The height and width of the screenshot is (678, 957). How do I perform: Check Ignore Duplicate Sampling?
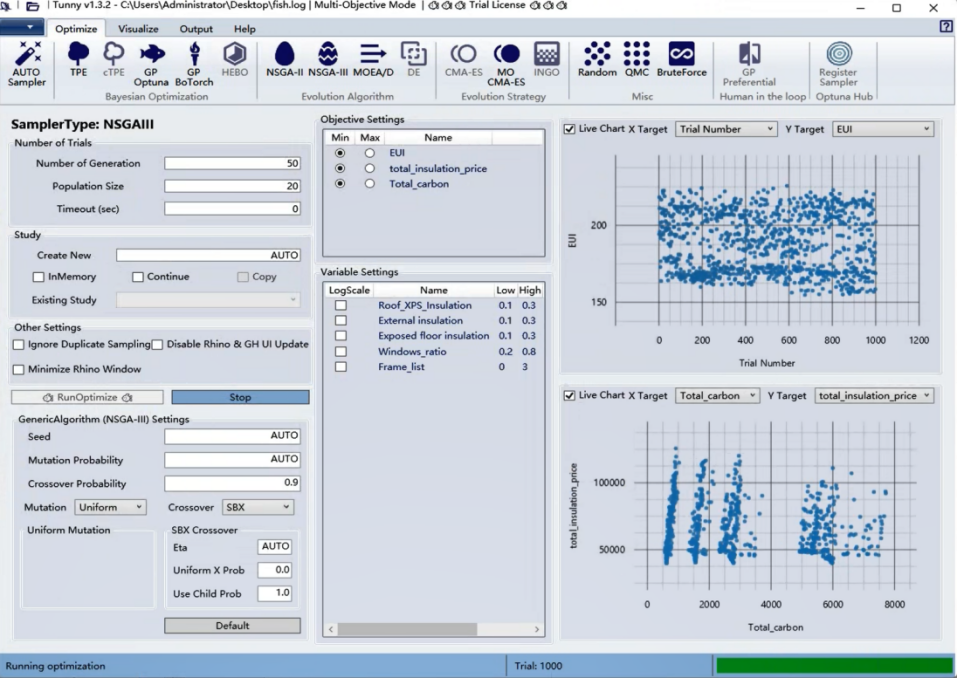19,345
